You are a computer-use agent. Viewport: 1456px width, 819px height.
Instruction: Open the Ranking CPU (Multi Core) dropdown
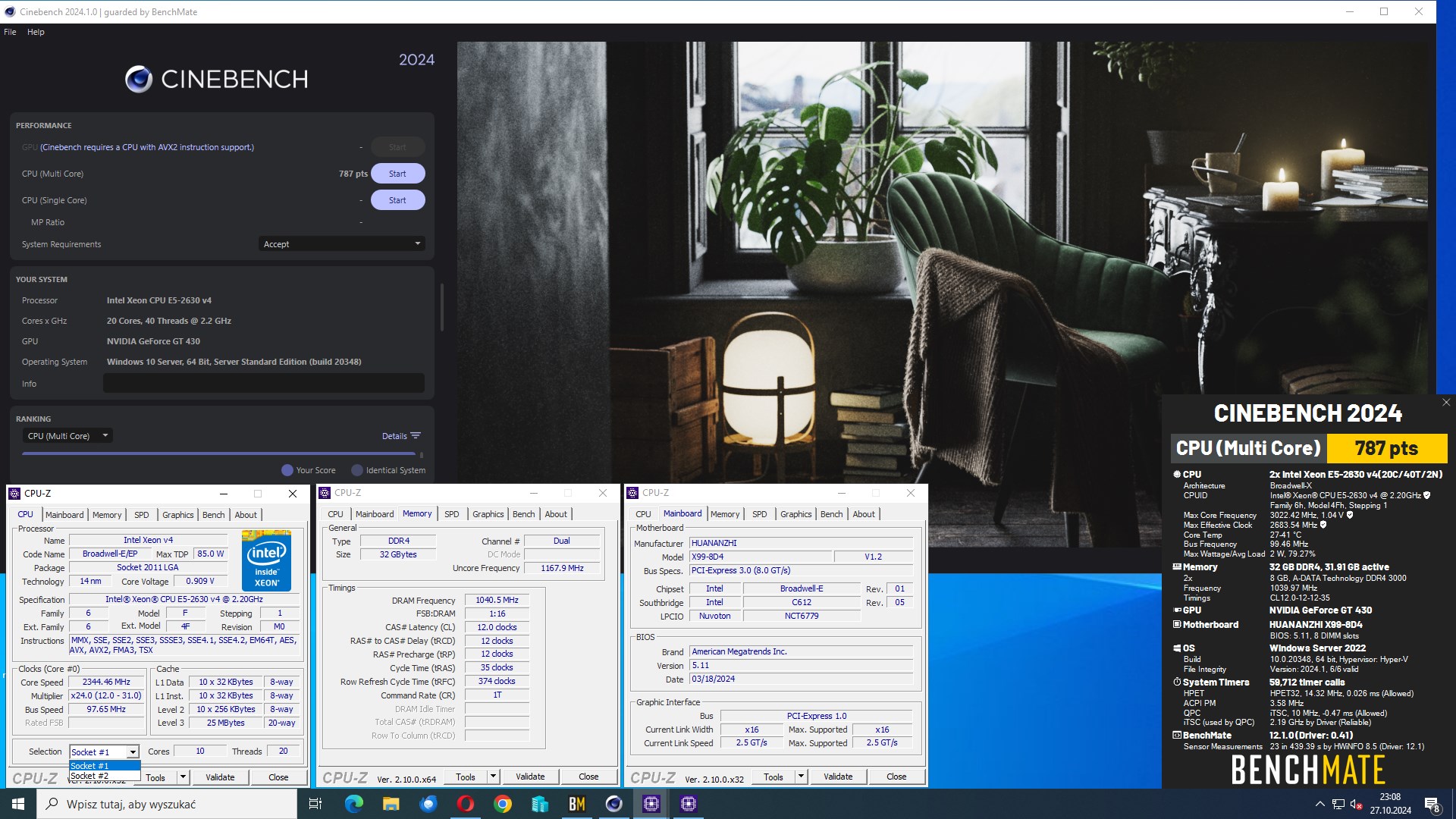tap(68, 436)
